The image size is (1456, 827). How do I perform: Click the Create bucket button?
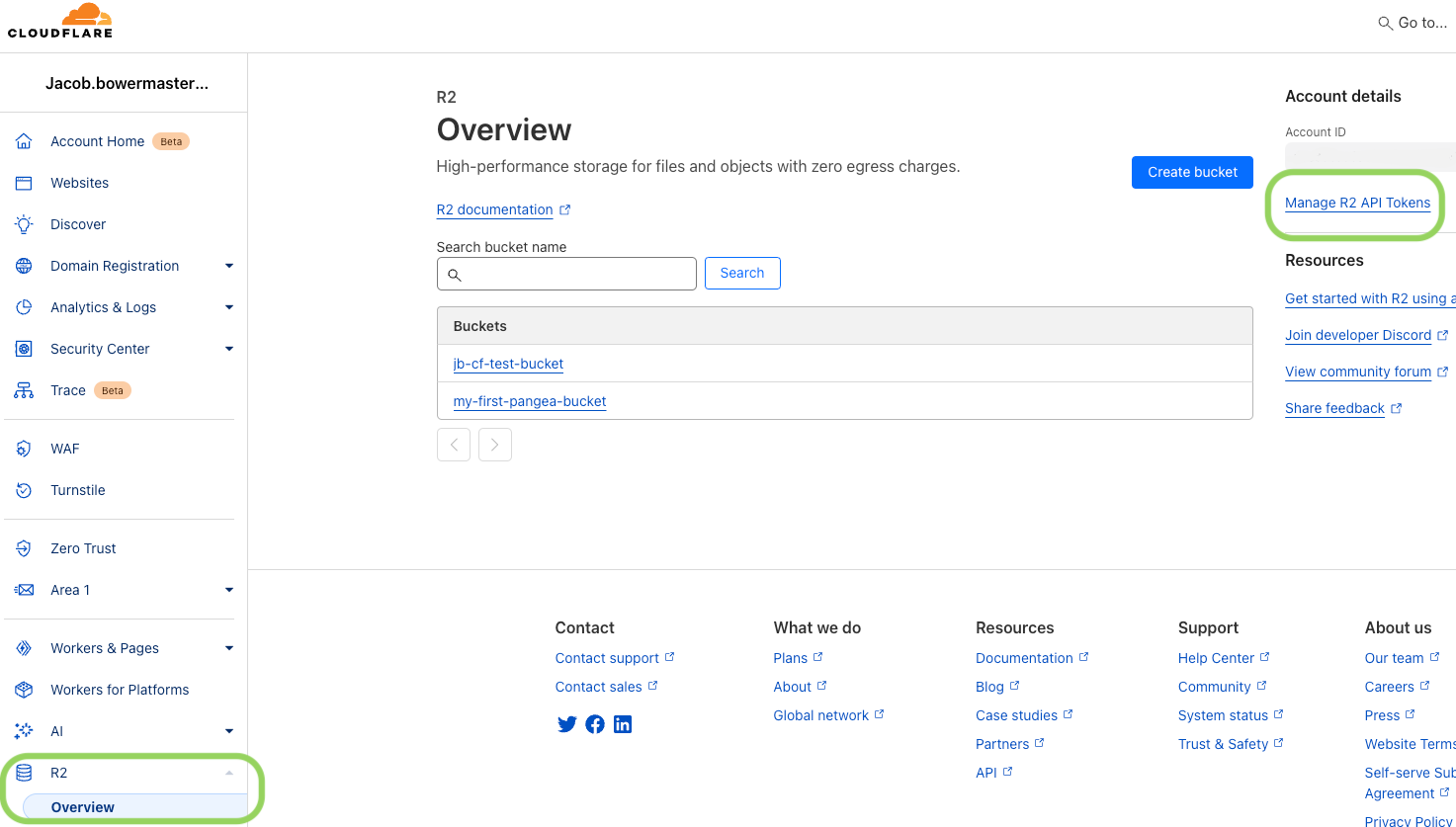[1192, 172]
